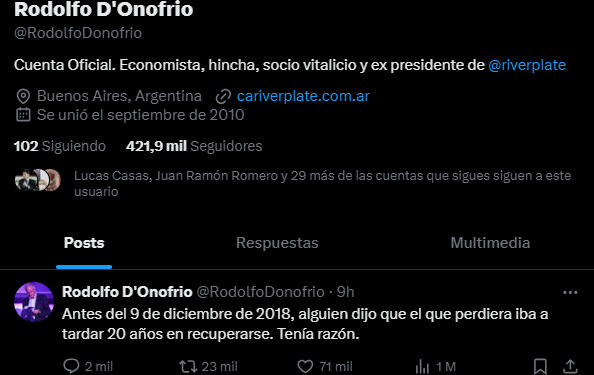594x375 pixels.
Task: Repost the tweet via retweet icon
Action: 188,366
